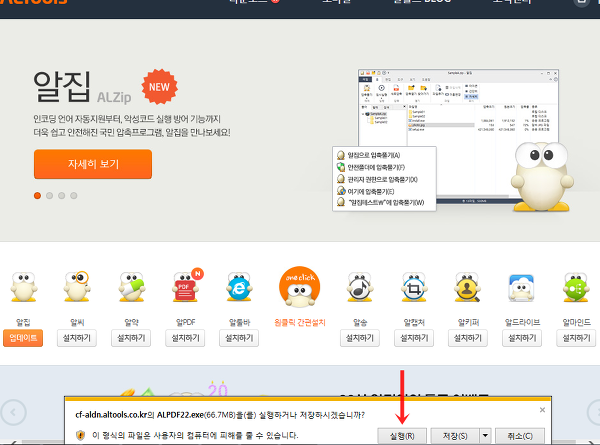Save the file with 저장(S) button
This screenshot has height=445, width=600.
(x=455, y=436)
